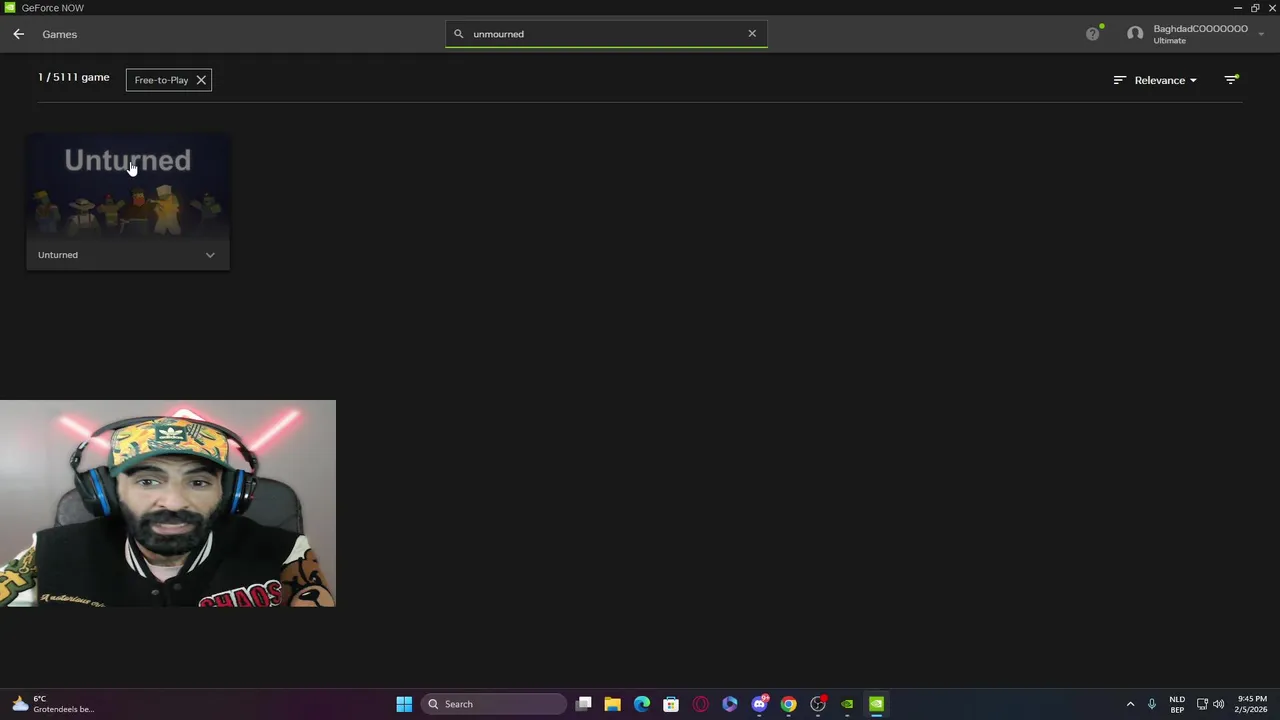Click the search magnifier icon
Screen dimensions: 1280x720
coord(459,34)
